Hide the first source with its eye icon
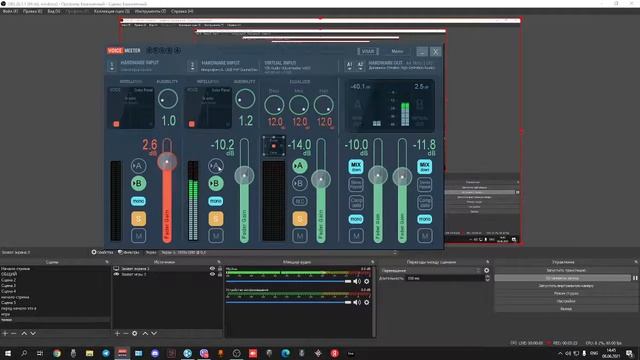 click(212, 269)
